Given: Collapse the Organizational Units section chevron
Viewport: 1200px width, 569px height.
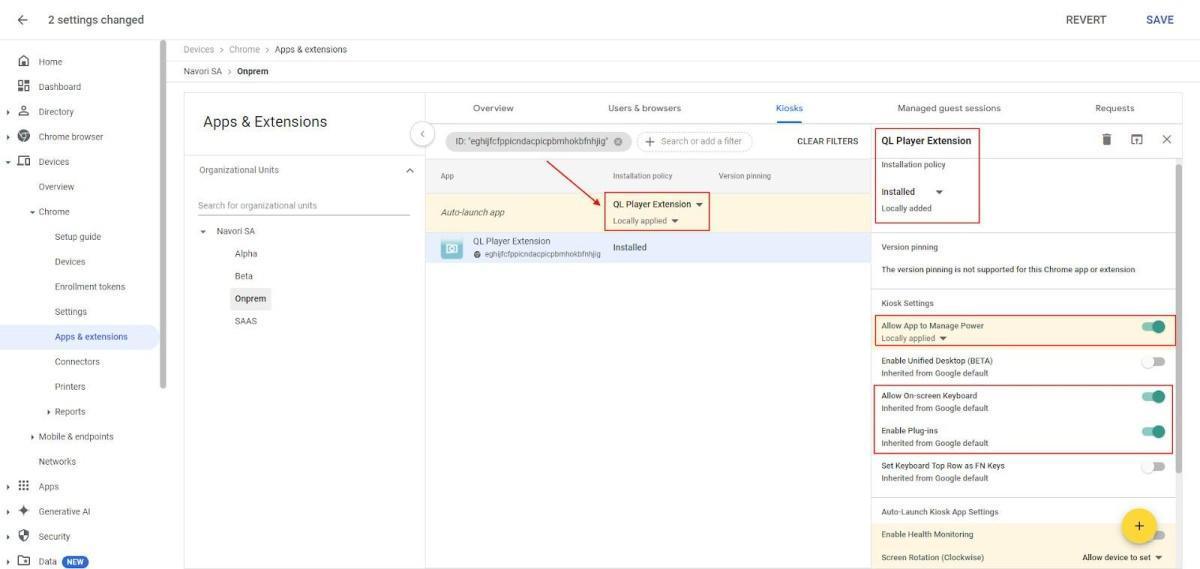Looking at the screenshot, I should (409, 171).
